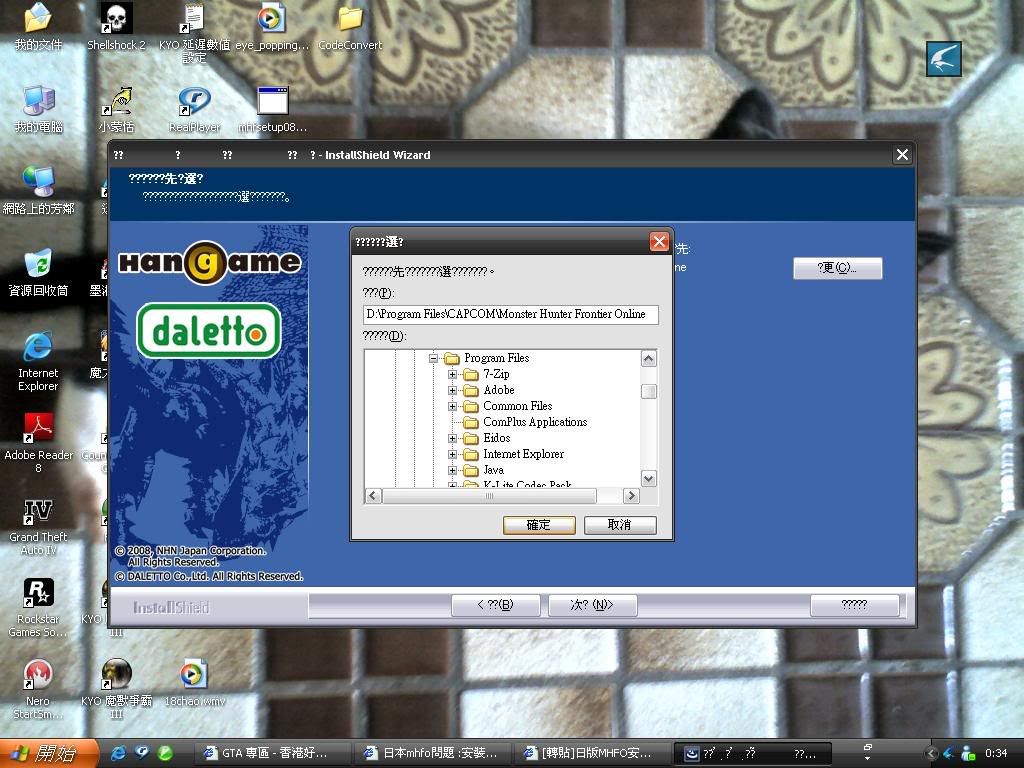The image size is (1024, 768).
Task: Click the bird logo icon on desktop
Action: (x=944, y=59)
